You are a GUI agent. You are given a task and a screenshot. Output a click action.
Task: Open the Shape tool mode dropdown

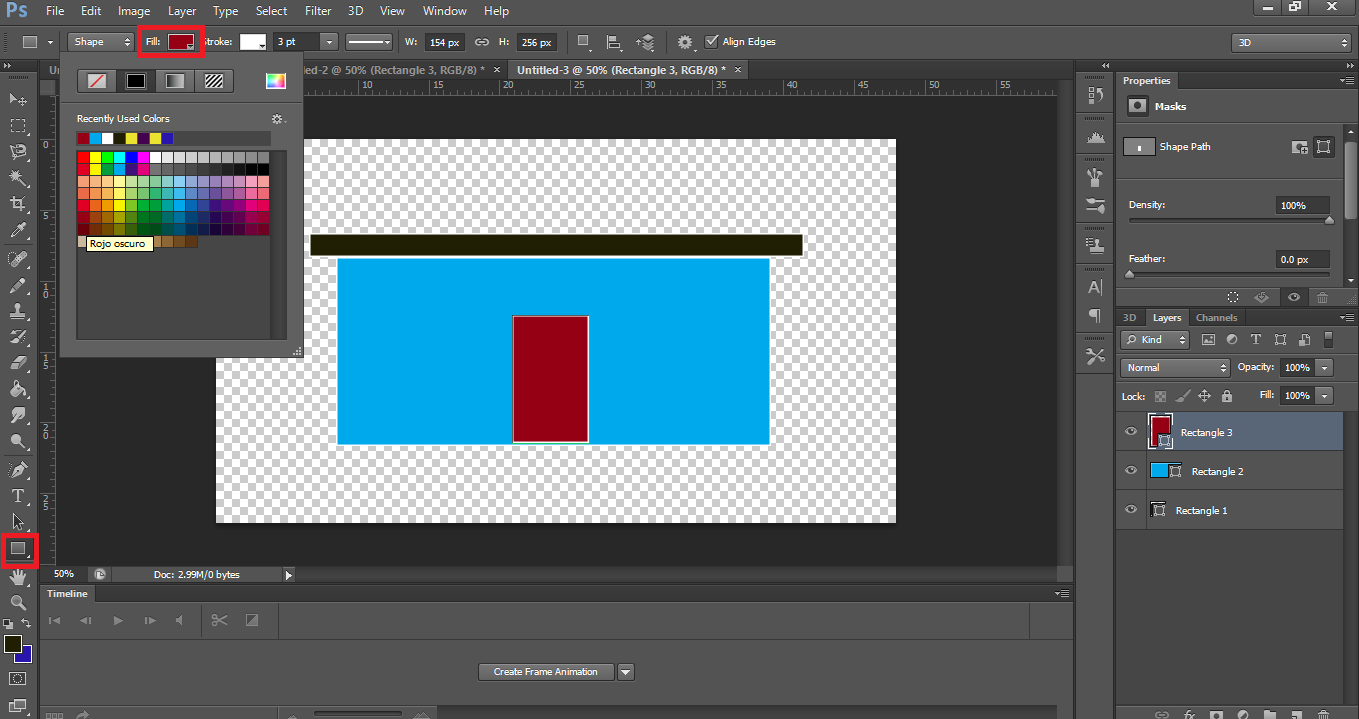102,42
